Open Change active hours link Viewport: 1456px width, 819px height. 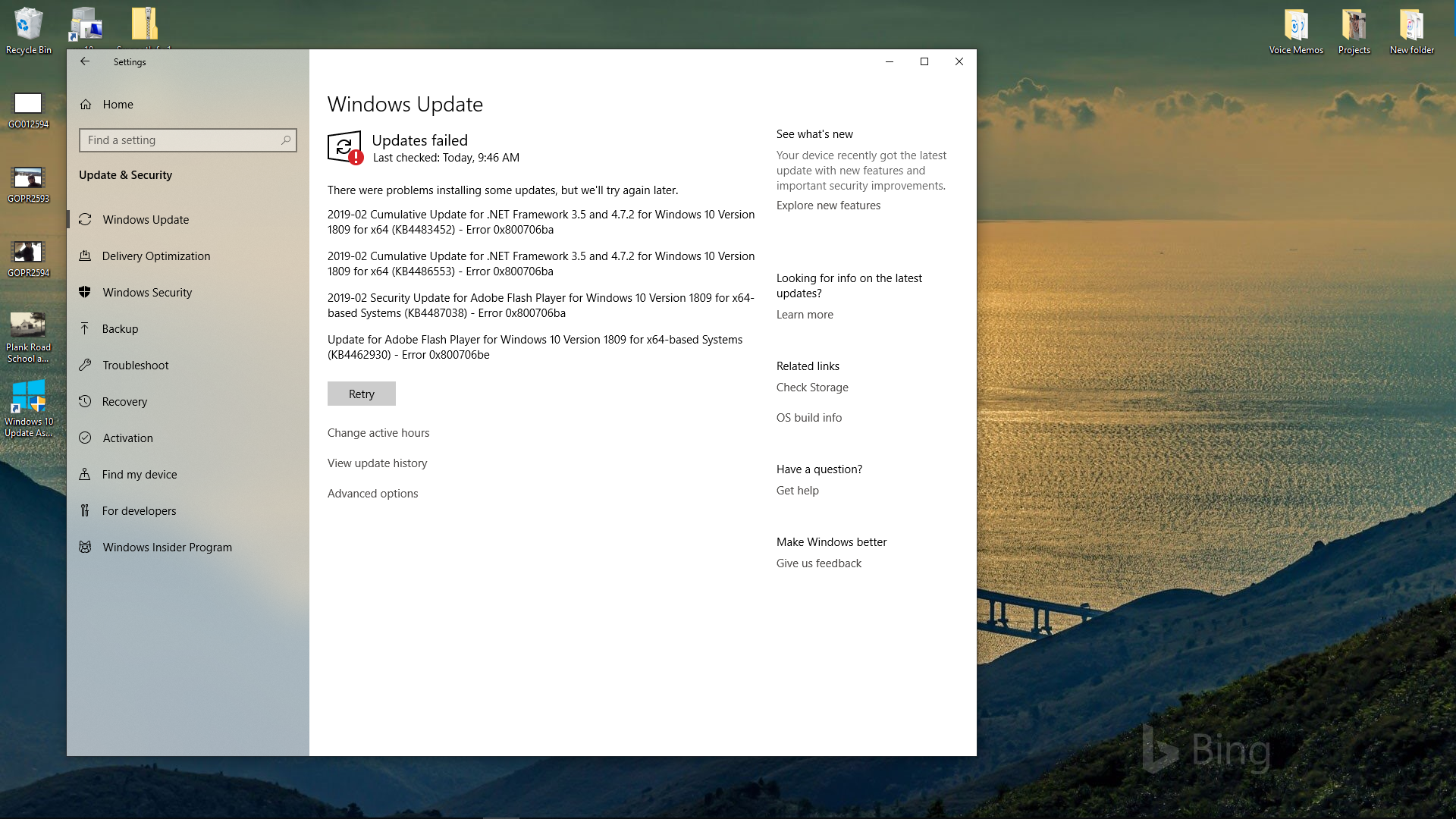pos(378,433)
